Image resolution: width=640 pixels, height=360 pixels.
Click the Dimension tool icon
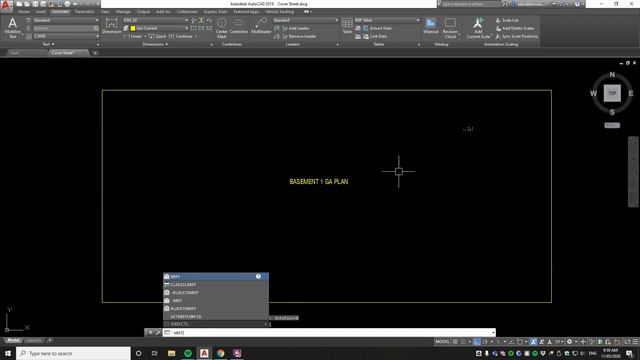tap(111, 27)
